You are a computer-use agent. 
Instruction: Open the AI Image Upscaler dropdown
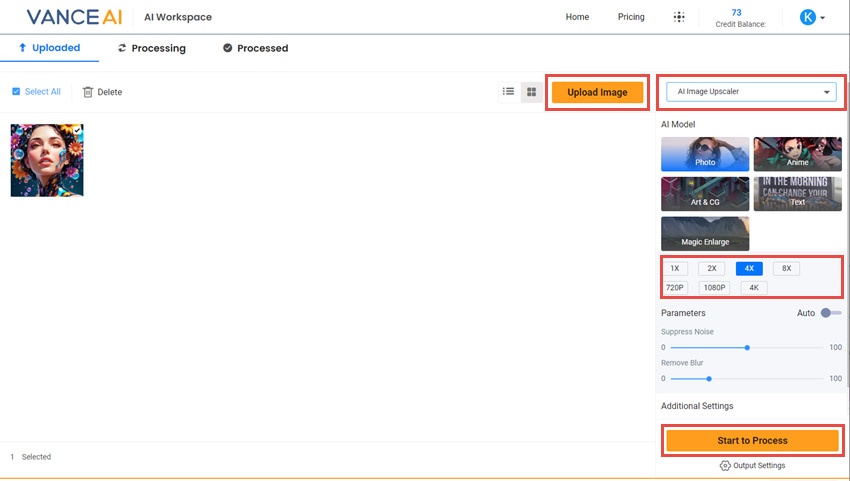[751, 92]
